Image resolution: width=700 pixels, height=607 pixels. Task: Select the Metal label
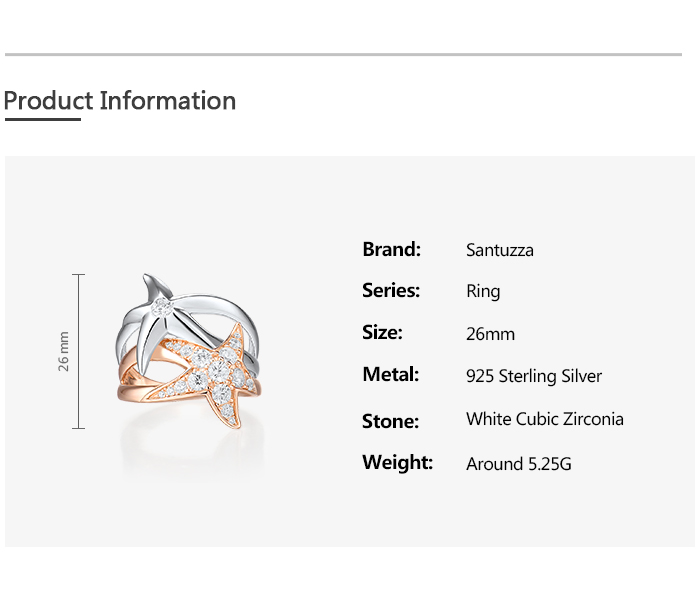pyautogui.click(x=391, y=374)
